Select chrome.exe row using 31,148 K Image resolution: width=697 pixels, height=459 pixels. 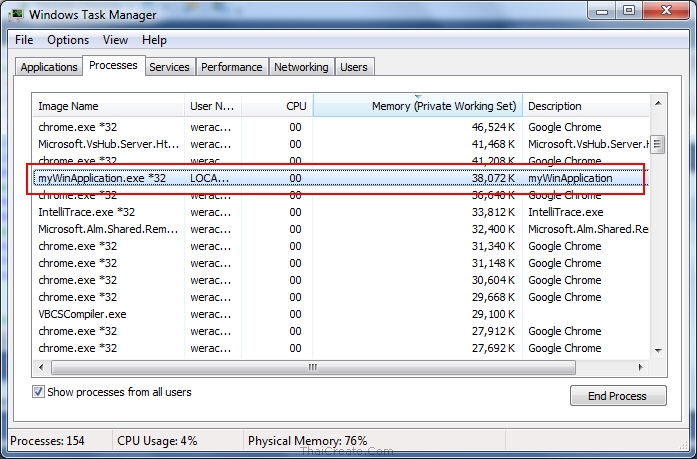(341, 263)
